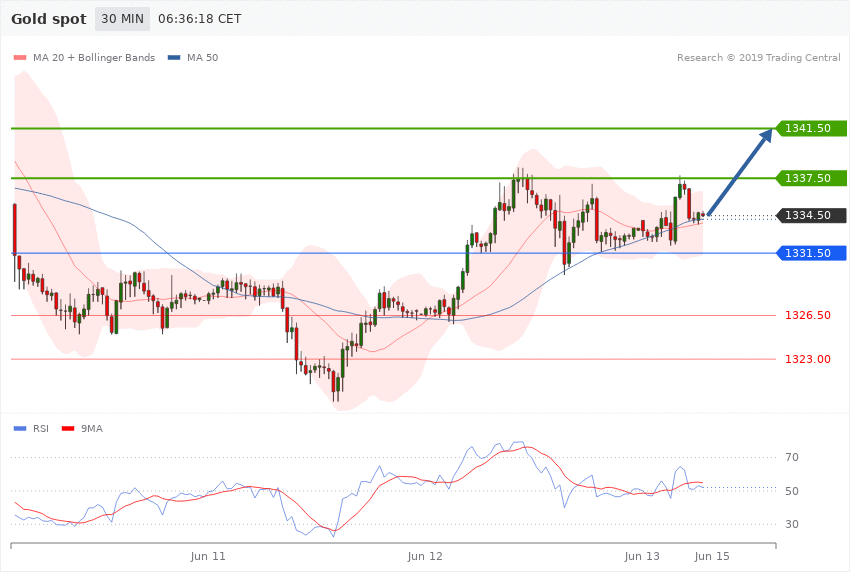The height and width of the screenshot is (576, 850).
Task: Click the MA 50 legend label
Action: pos(202,57)
